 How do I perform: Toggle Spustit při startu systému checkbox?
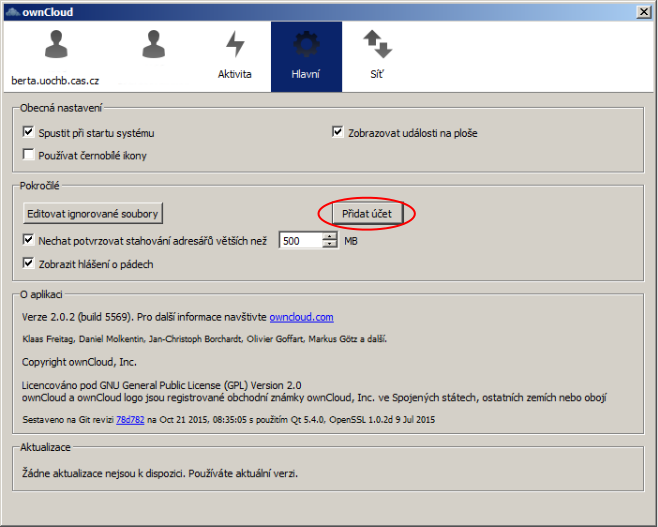pos(29,132)
